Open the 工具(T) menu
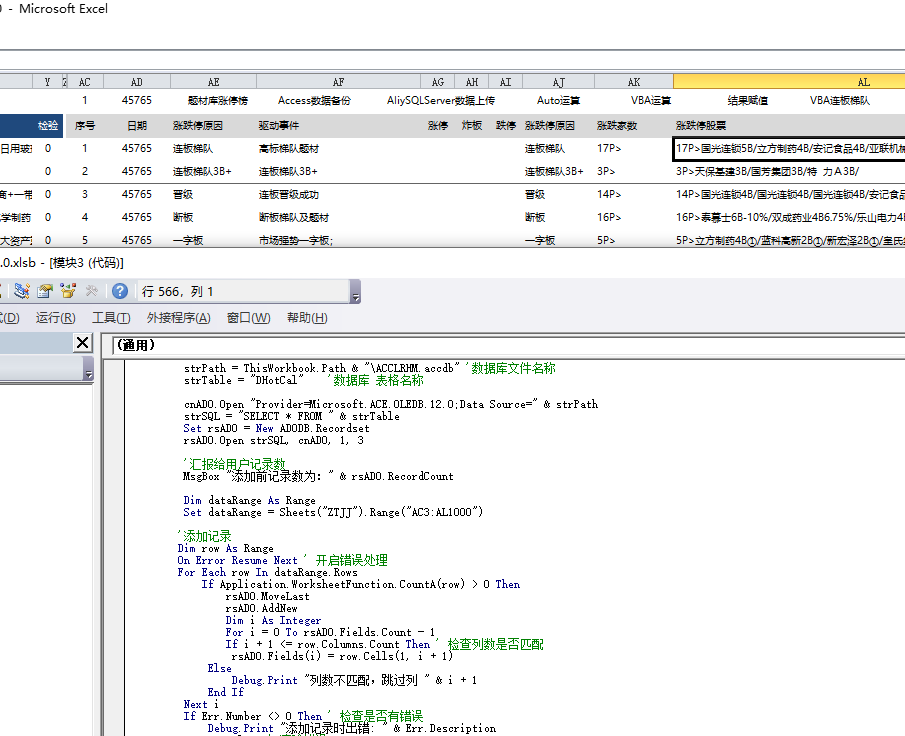The width and height of the screenshot is (905, 736). [111, 317]
